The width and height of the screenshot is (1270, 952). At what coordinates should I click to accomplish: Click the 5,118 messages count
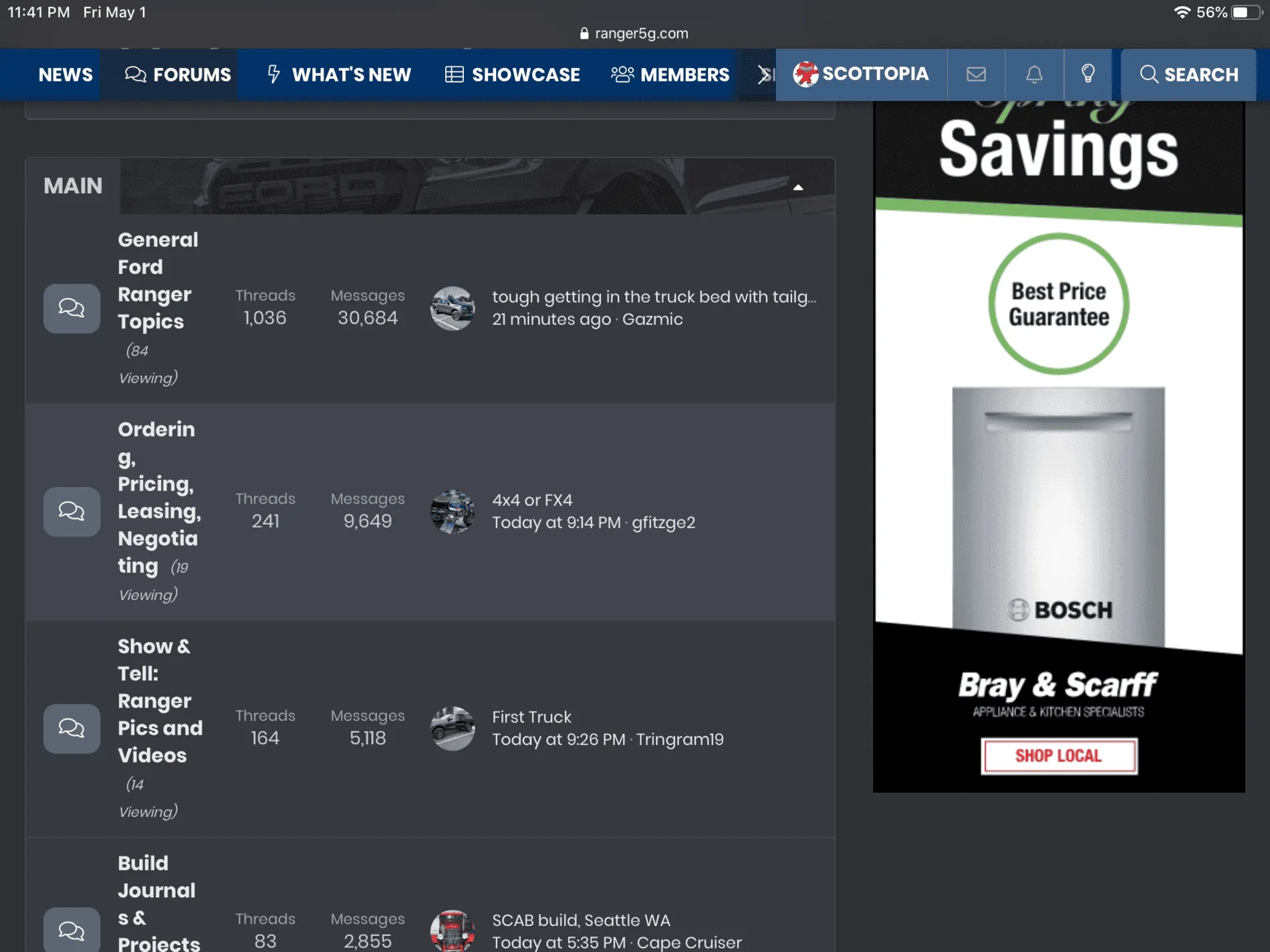click(x=368, y=738)
